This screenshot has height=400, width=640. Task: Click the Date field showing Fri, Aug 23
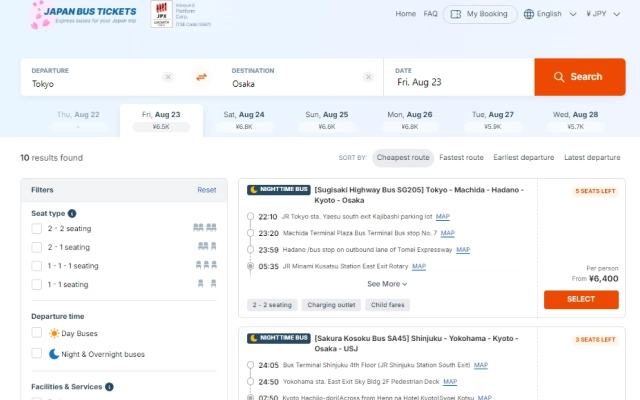point(459,77)
